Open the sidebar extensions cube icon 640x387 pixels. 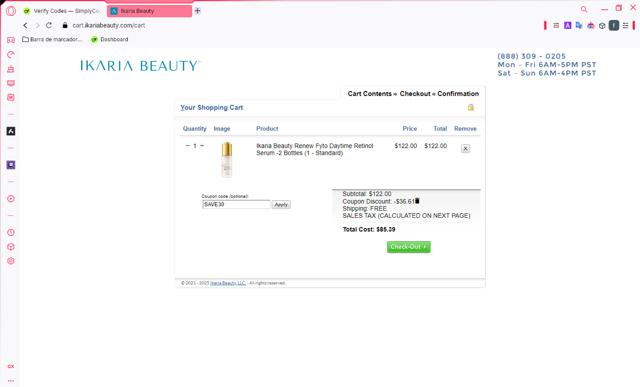tap(11, 247)
